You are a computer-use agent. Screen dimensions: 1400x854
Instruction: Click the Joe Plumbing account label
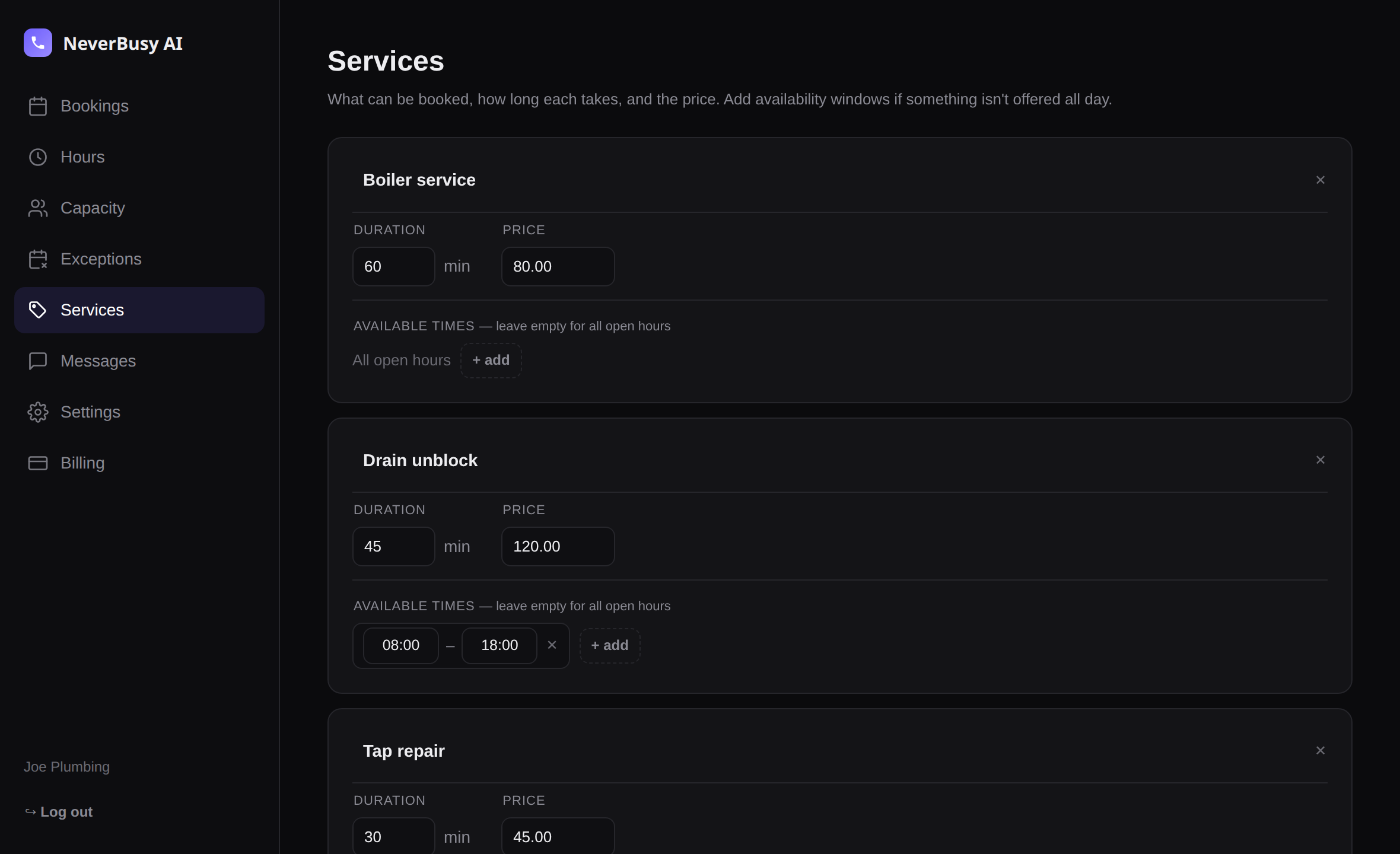click(x=66, y=767)
